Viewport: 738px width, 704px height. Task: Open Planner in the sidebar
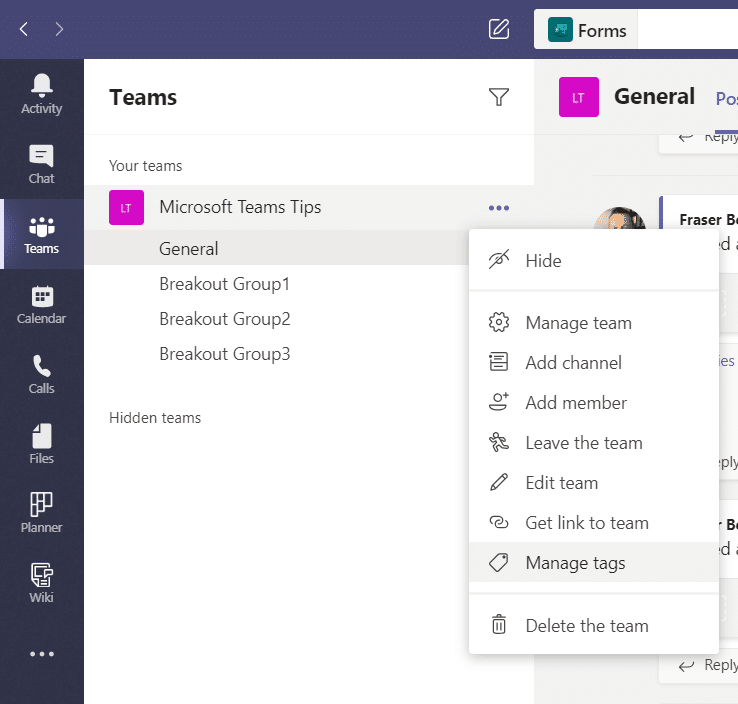tap(41, 514)
